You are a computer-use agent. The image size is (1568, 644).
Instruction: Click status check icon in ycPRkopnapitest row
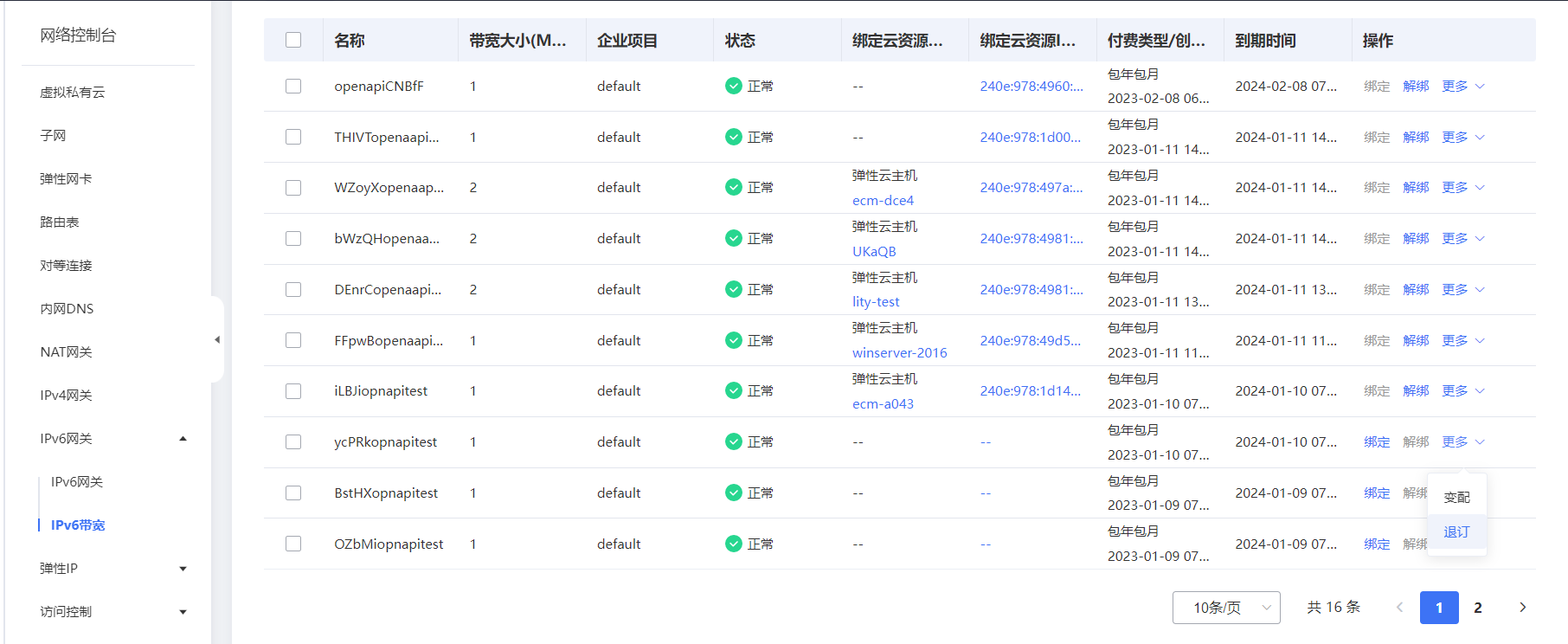pos(733,442)
